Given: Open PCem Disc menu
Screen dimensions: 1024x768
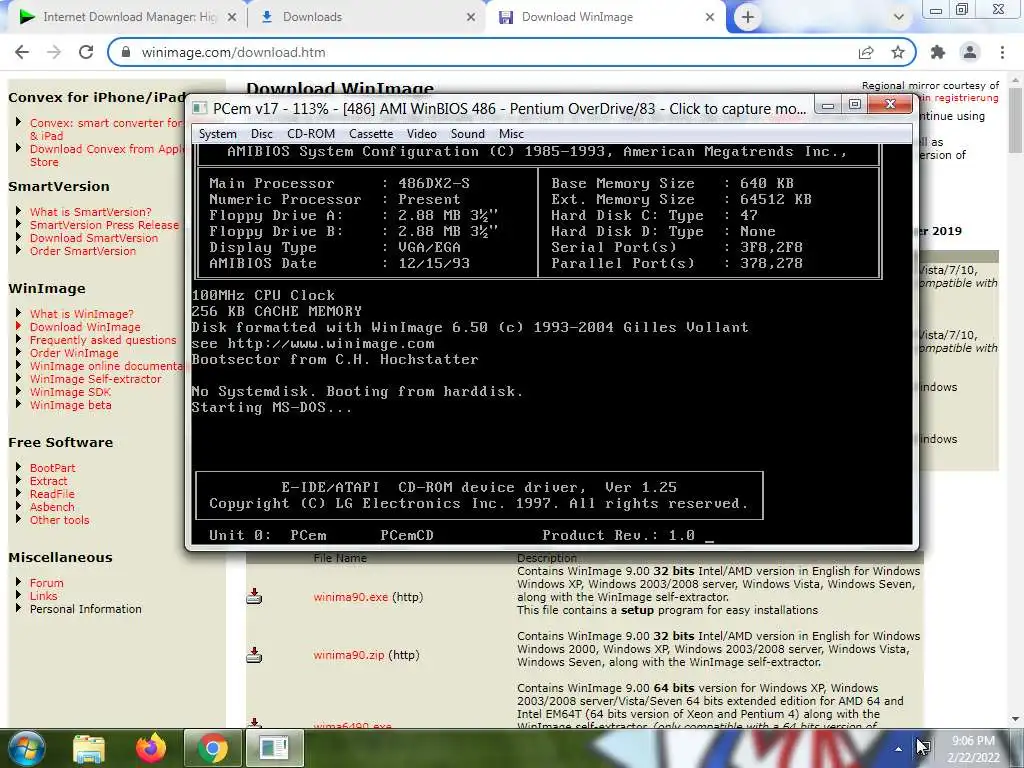Looking at the screenshot, I should (x=261, y=134).
